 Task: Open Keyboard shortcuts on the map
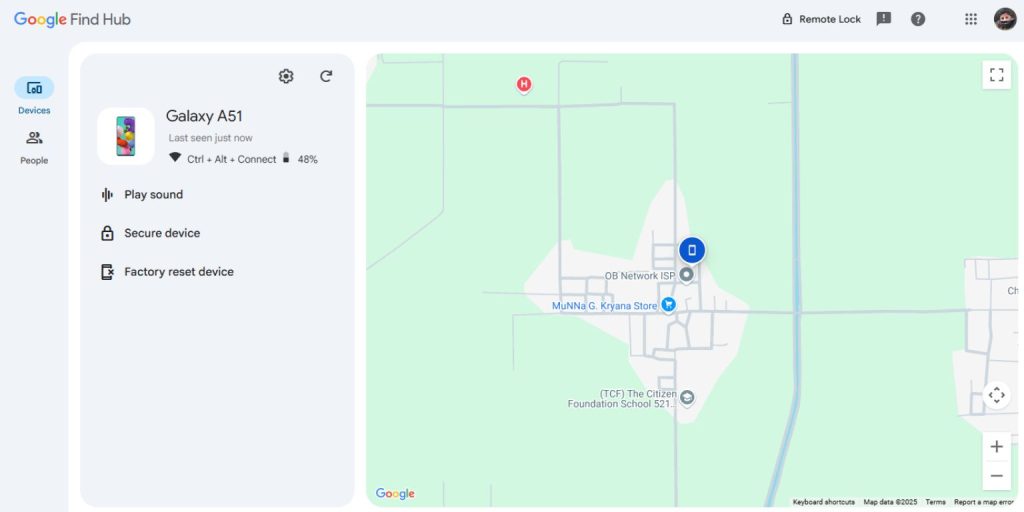[824, 502]
